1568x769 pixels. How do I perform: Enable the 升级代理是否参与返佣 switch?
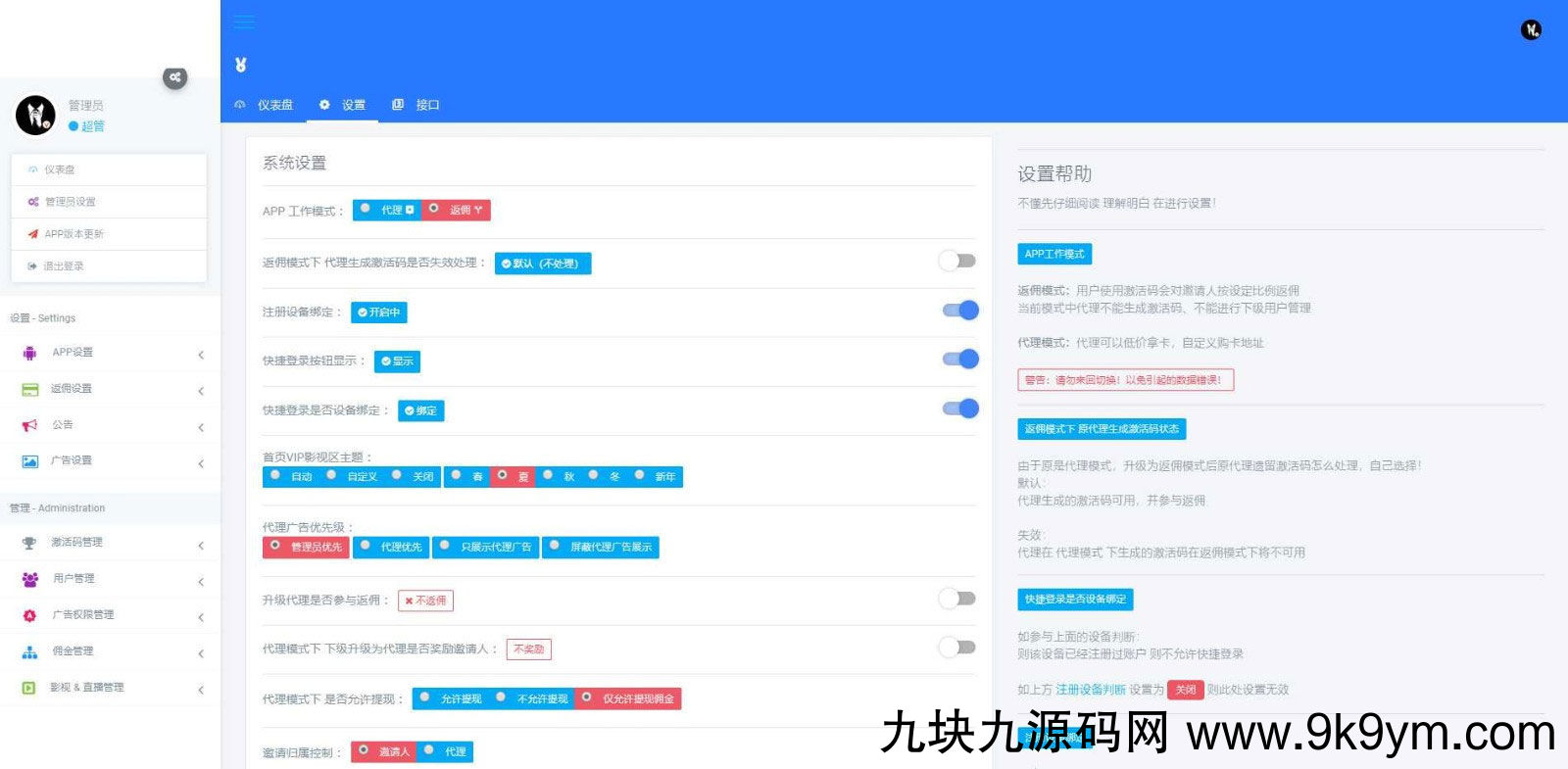click(x=957, y=599)
